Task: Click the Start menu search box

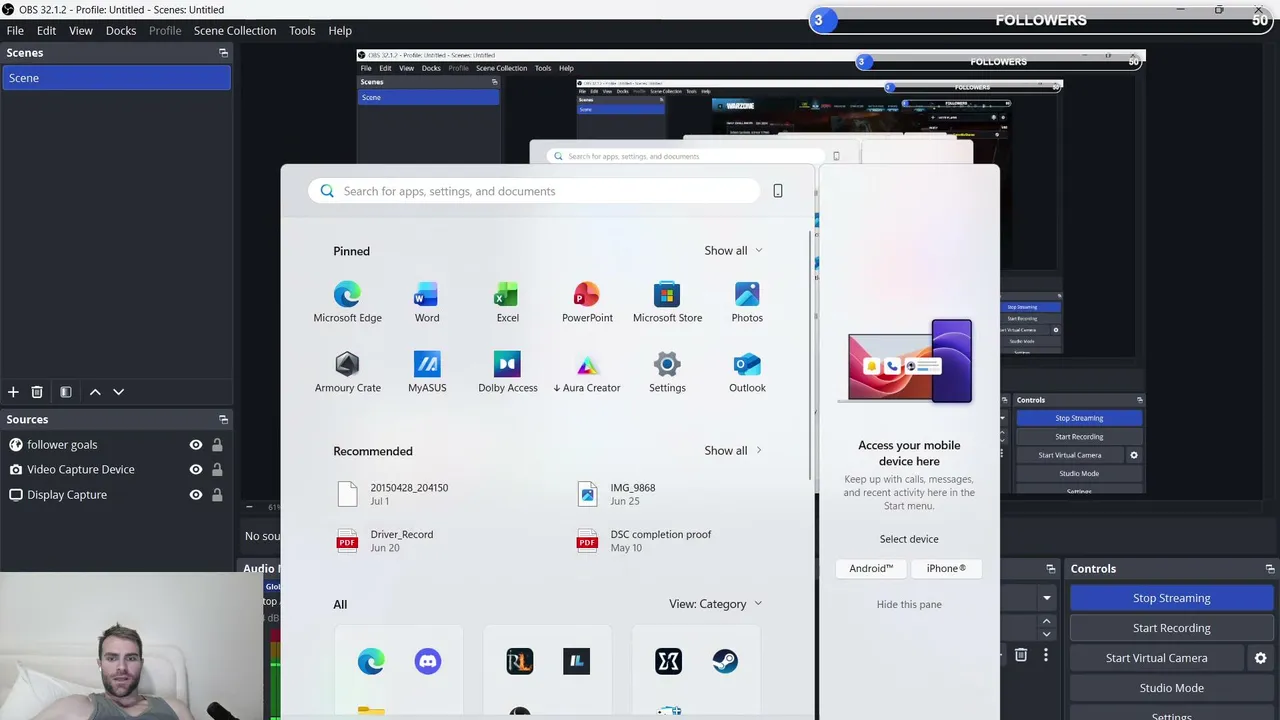Action: pos(534,191)
